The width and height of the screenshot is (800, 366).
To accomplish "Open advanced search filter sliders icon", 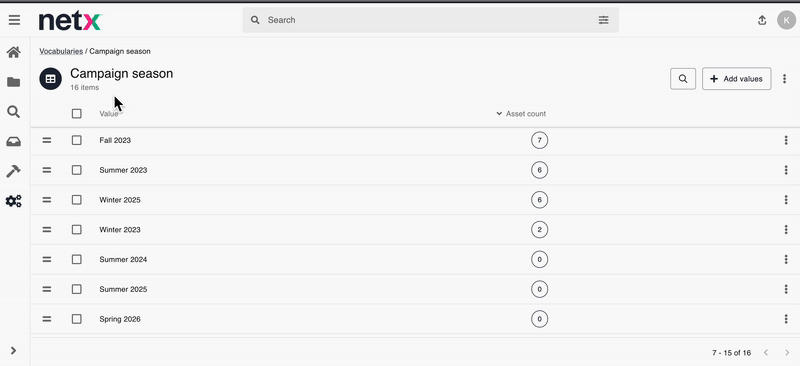I will pyautogui.click(x=604, y=20).
